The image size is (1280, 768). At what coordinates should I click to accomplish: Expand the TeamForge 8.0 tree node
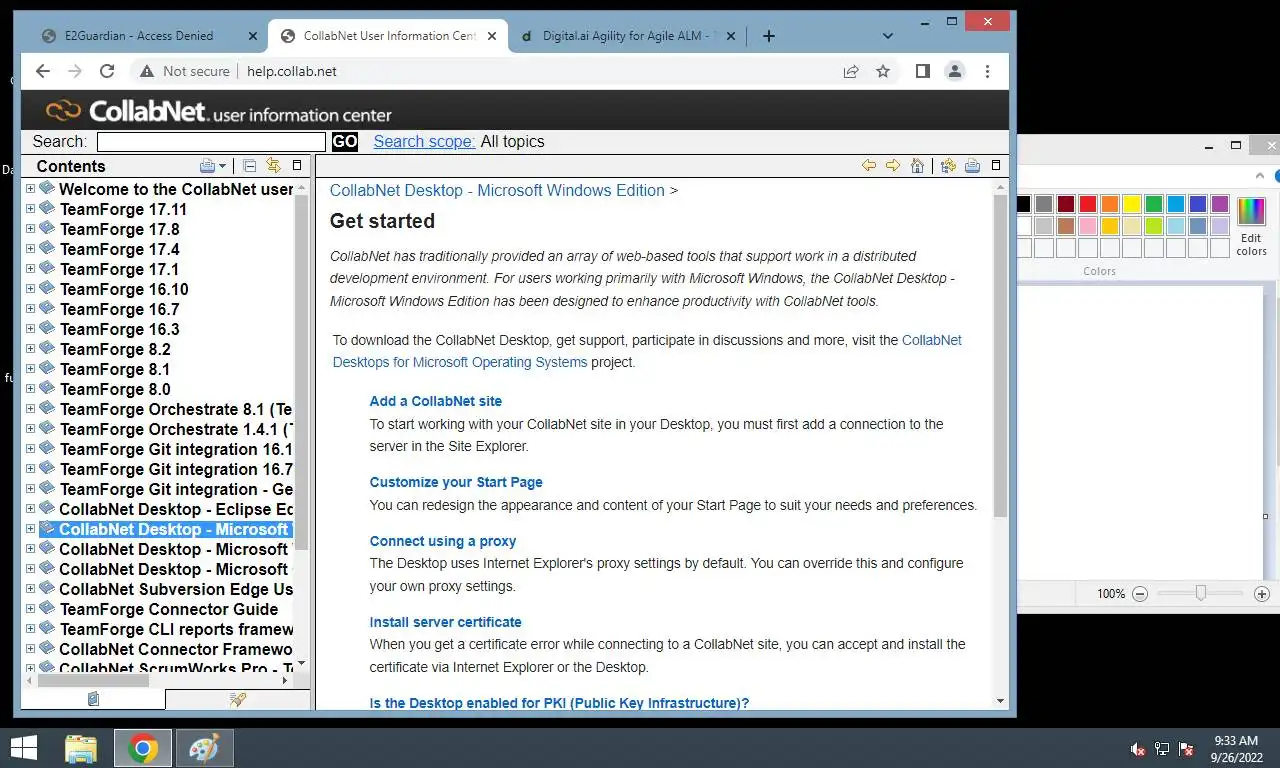(30, 388)
